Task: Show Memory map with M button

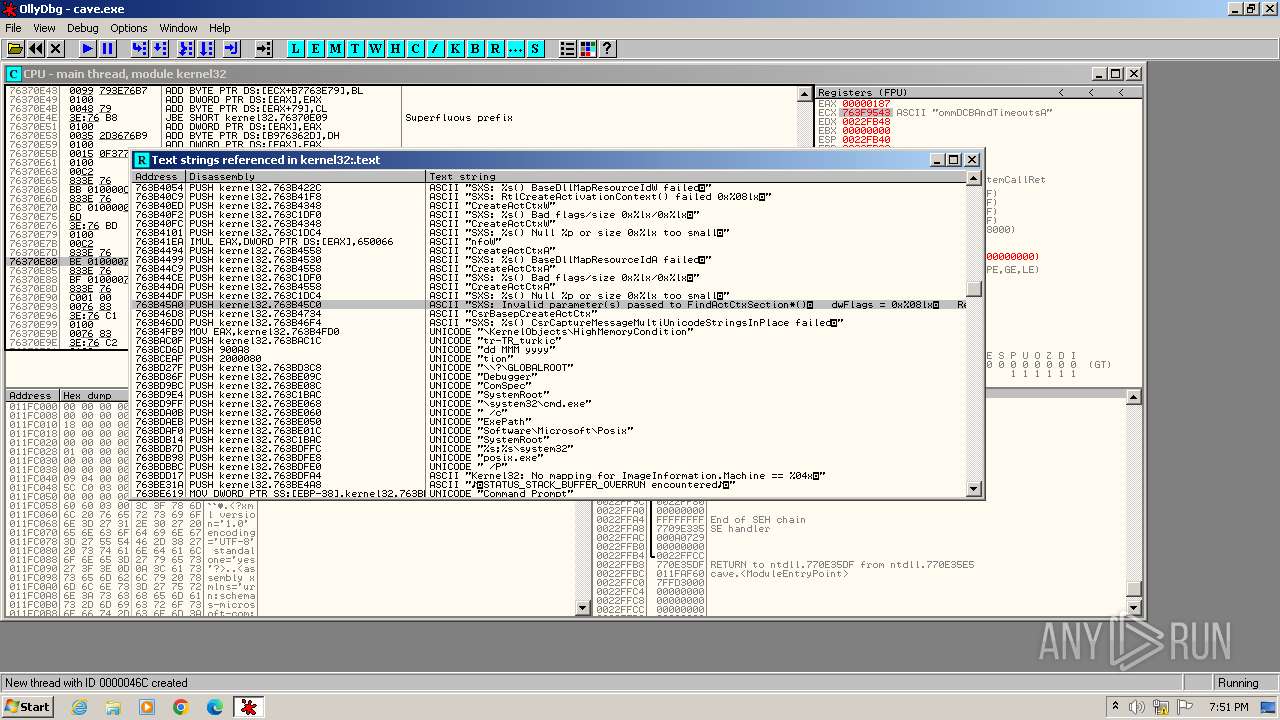Action: click(x=336, y=48)
